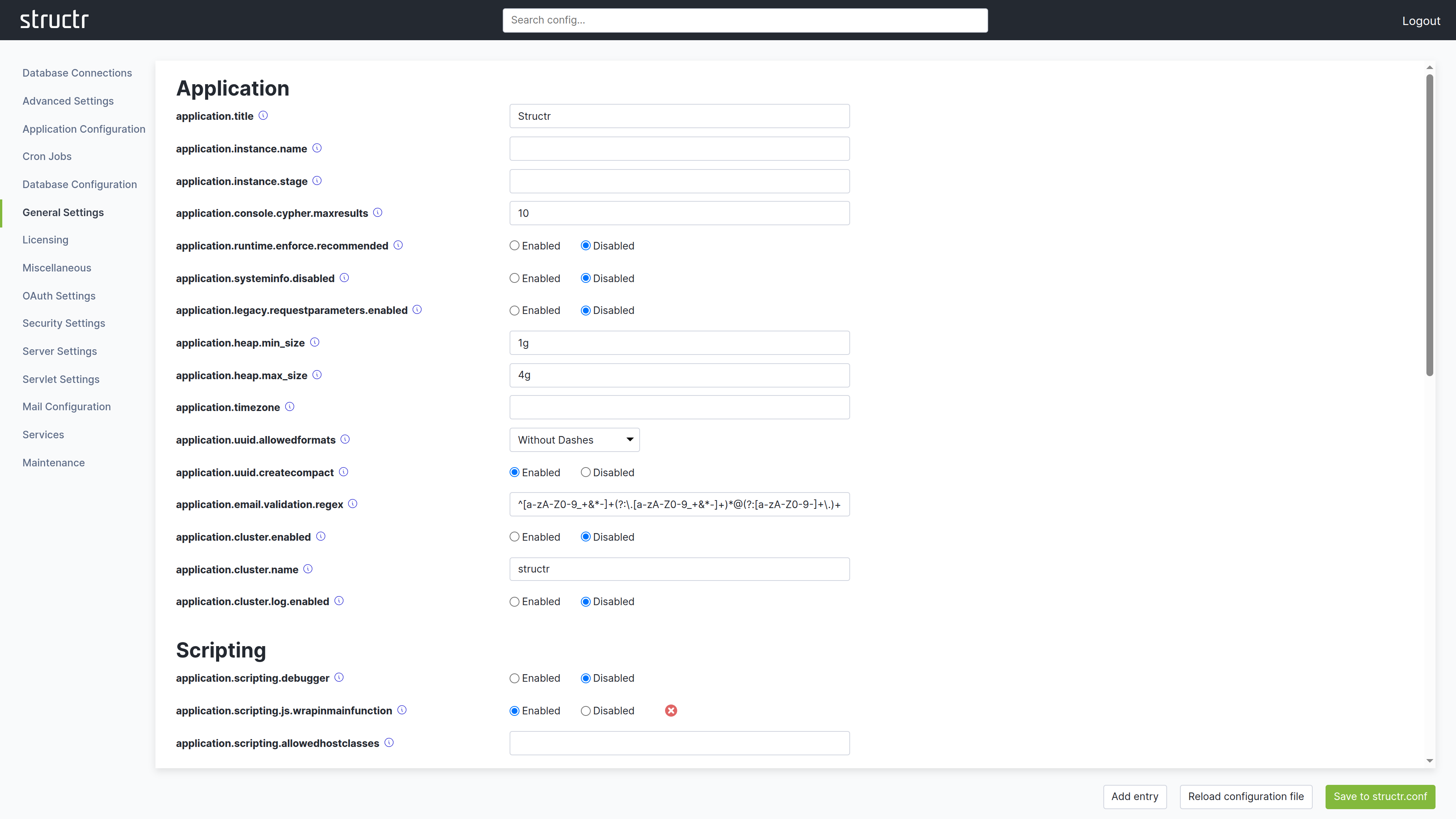Enable application.cluster.enabled
This screenshot has height=819, width=1456.
(514, 537)
